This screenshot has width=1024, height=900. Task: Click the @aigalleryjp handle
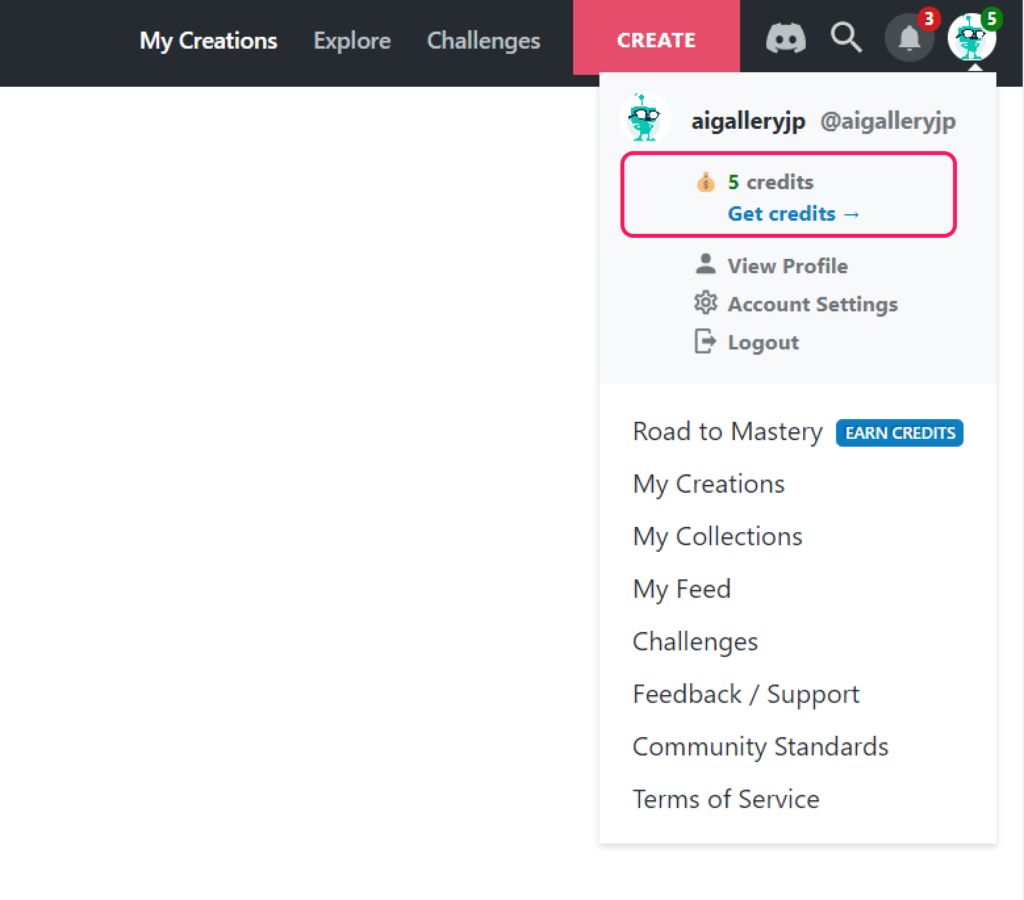888,121
